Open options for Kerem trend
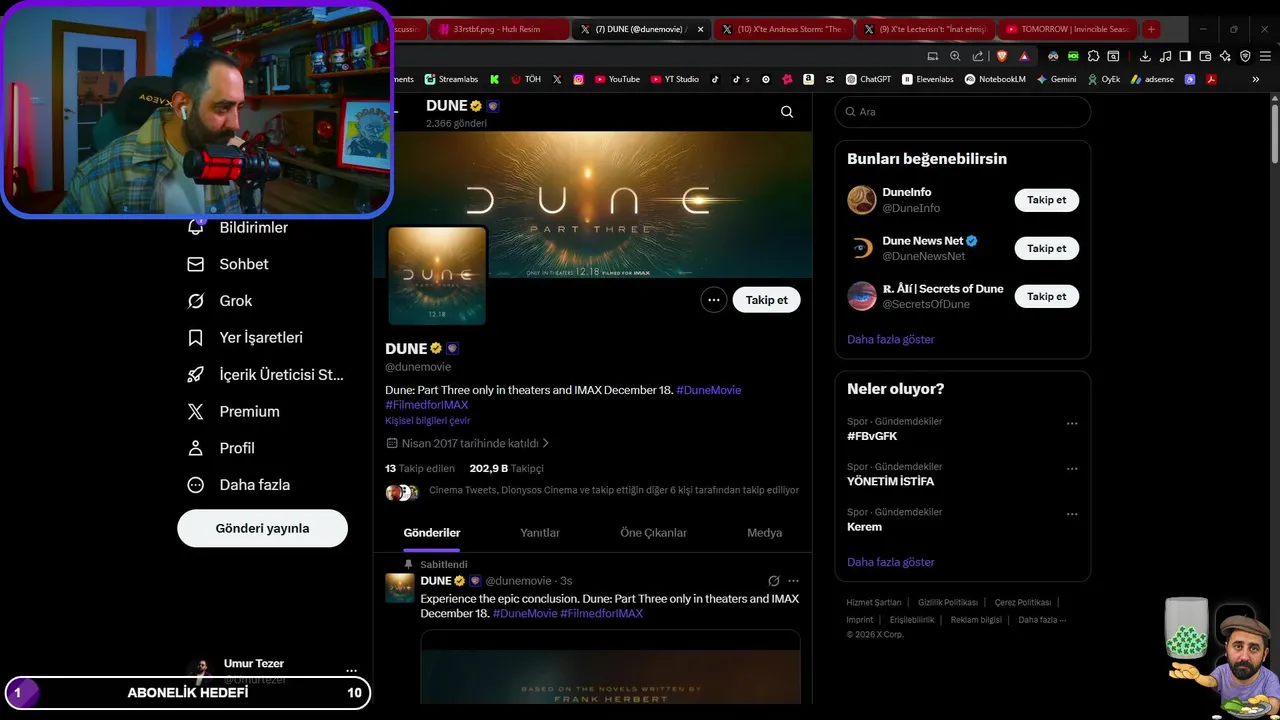The height and width of the screenshot is (720, 1280). [x=1072, y=514]
